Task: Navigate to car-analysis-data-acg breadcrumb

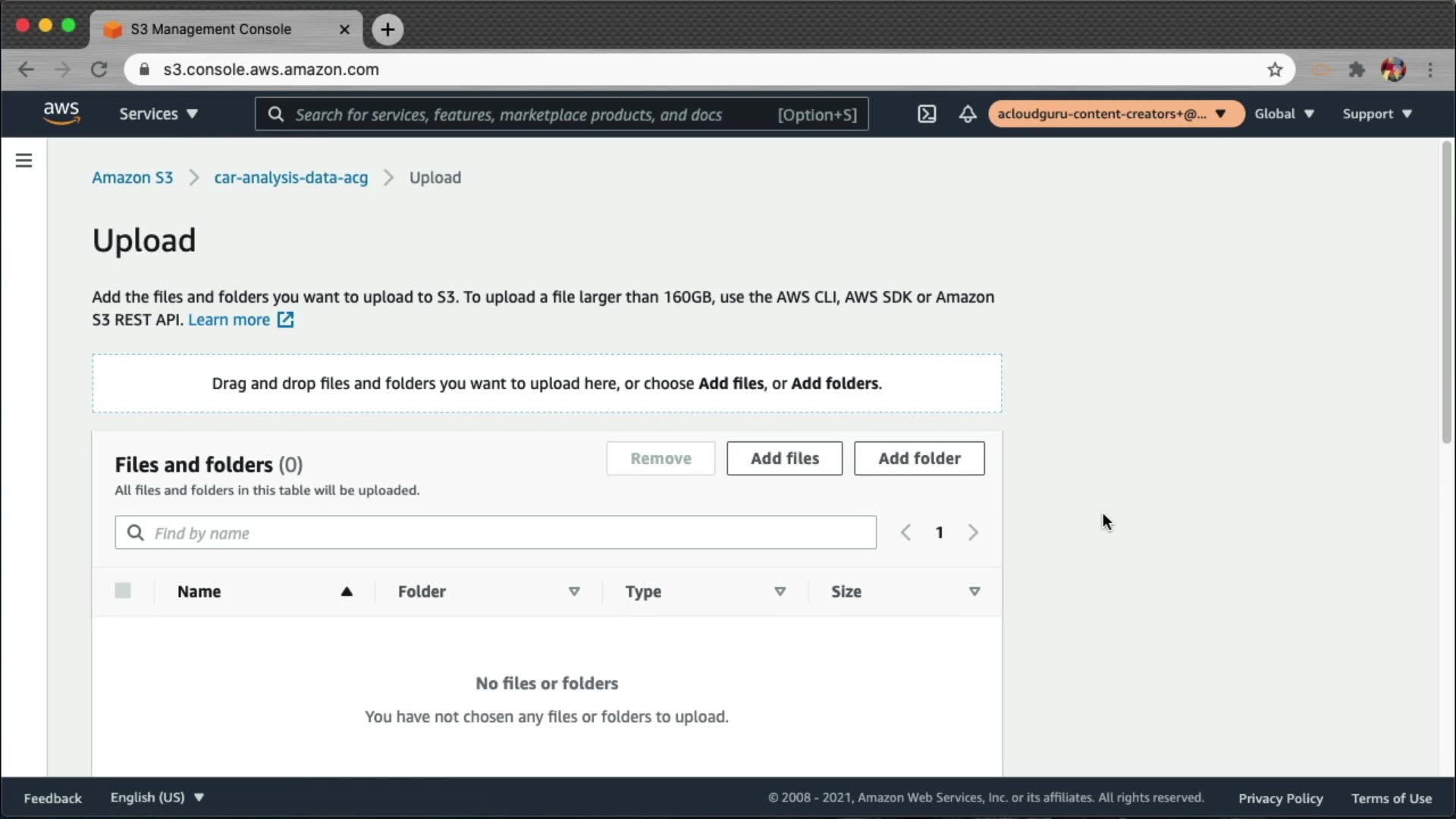Action: click(290, 177)
